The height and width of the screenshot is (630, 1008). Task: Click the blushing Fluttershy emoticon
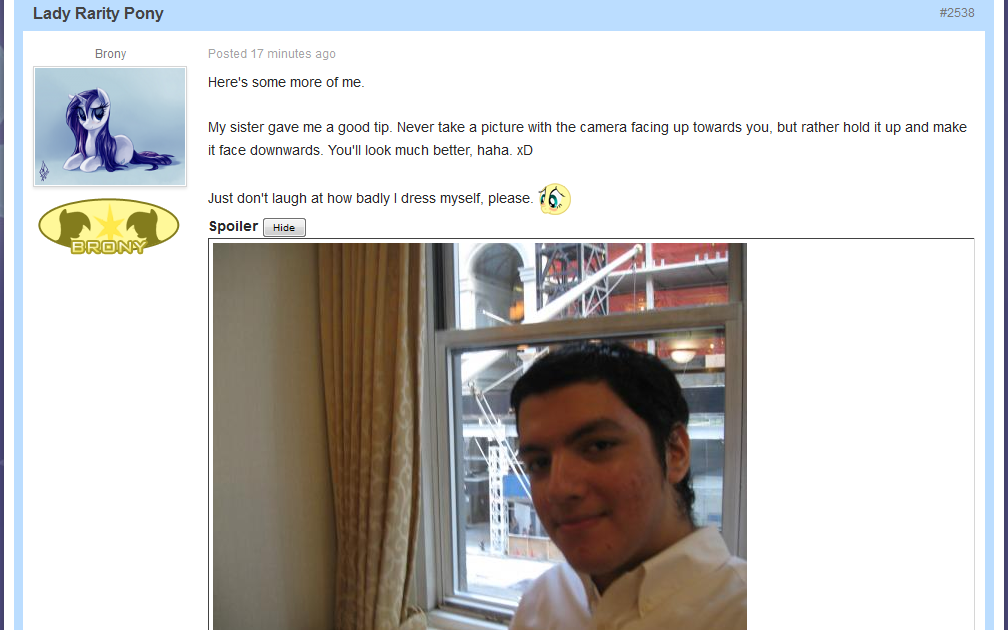tap(554, 199)
